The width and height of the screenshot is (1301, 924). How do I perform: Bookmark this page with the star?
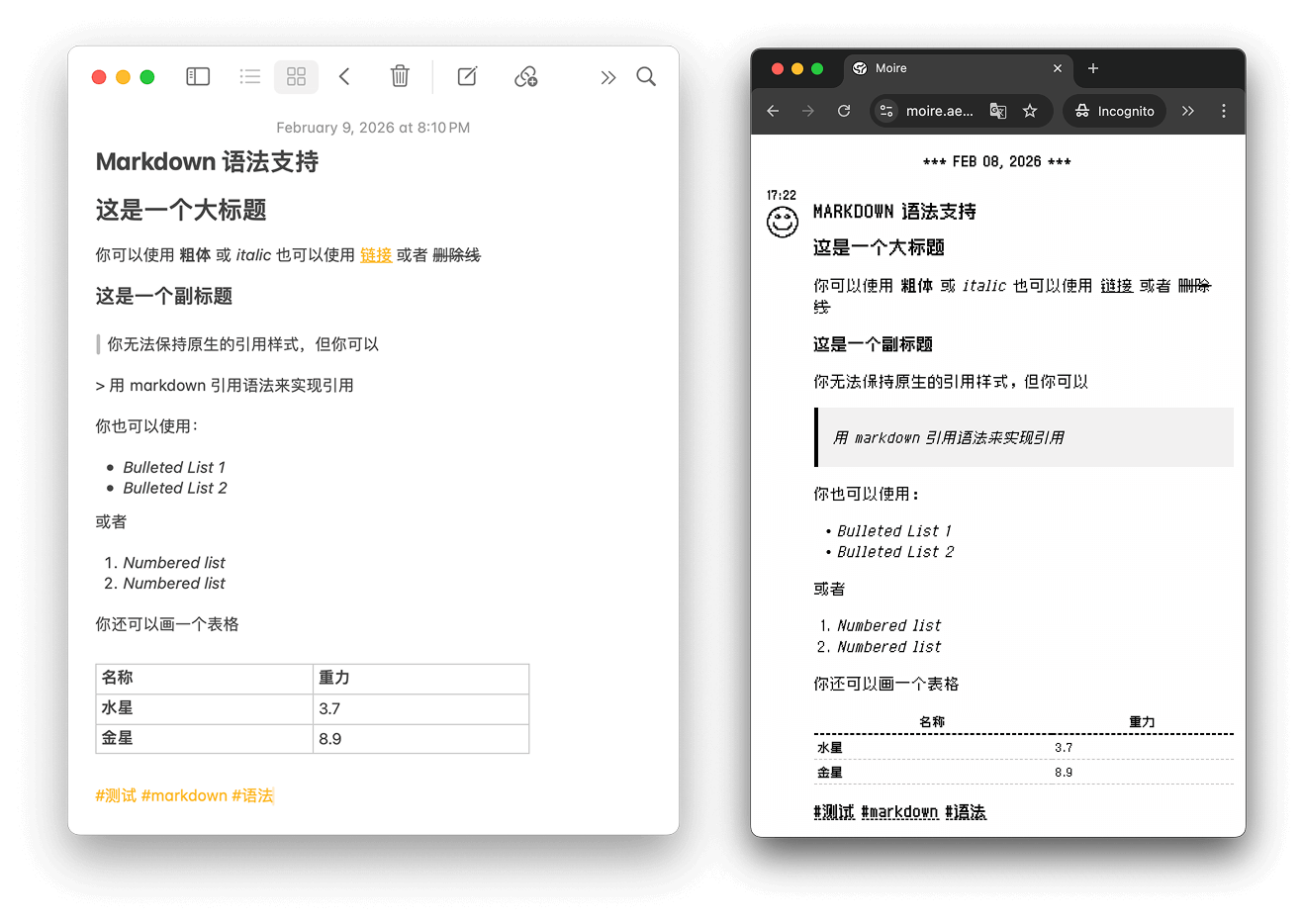1030,111
